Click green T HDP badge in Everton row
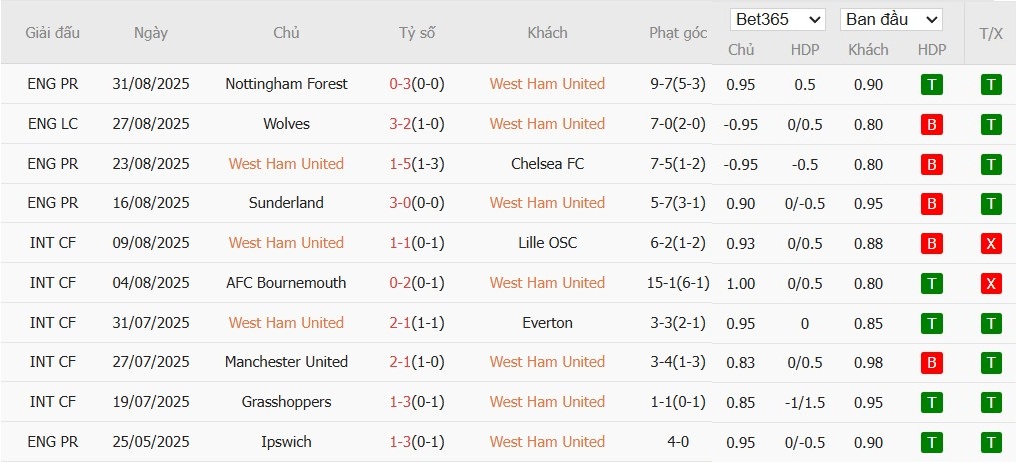Image resolution: width=1016 pixels, height=462 pixels. [932, 323]
